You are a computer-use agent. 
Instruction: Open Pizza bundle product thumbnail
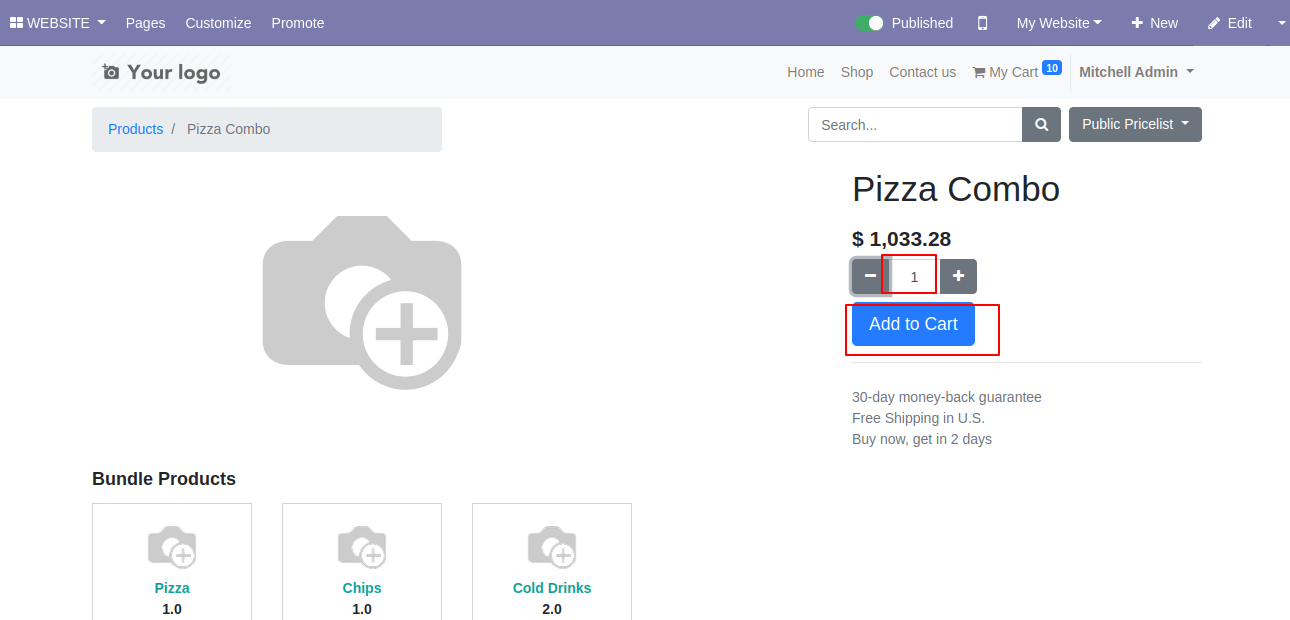coord(172,547)
